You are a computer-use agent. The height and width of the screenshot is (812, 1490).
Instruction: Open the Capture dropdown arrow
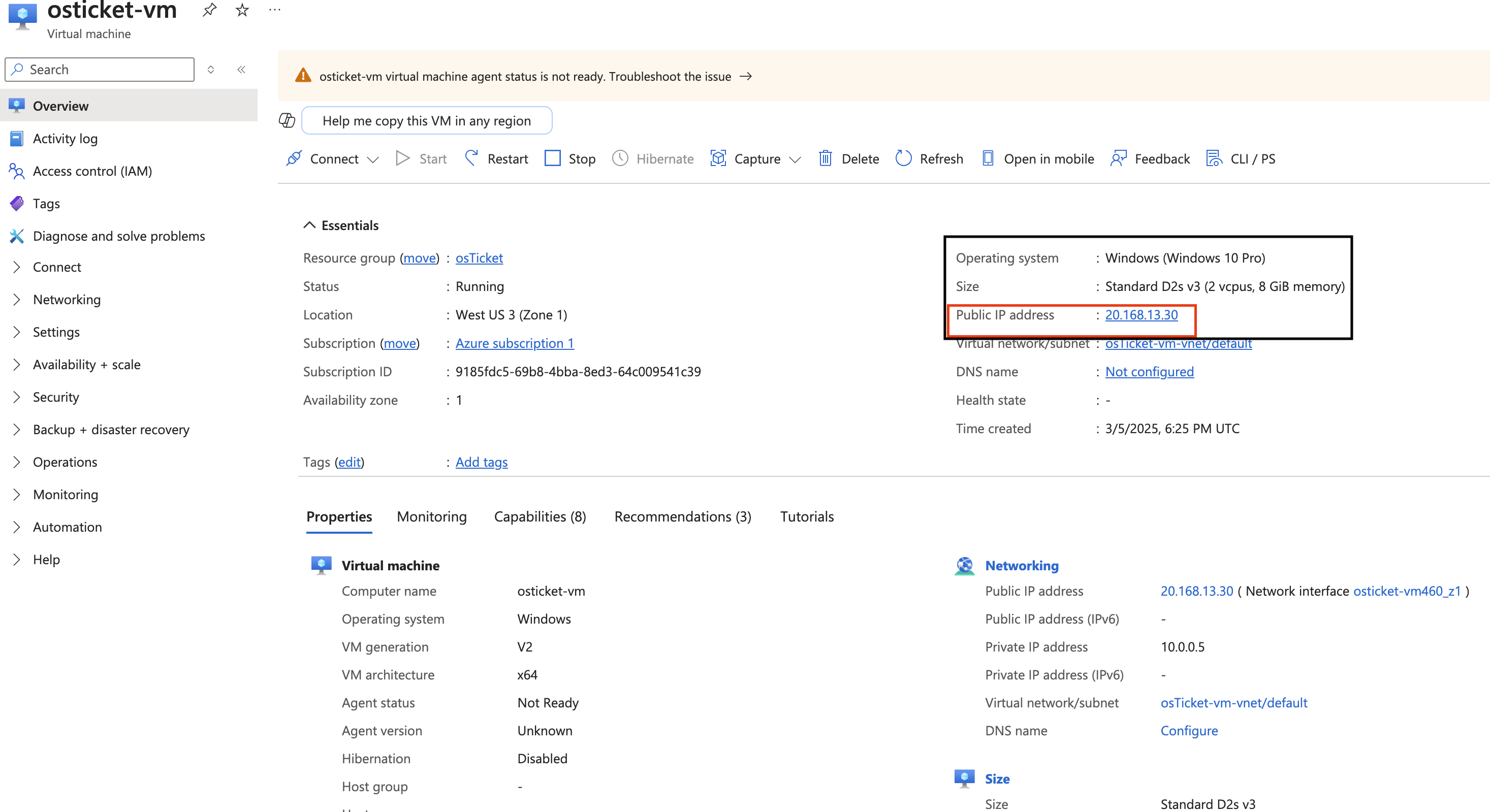coord(795,159)
